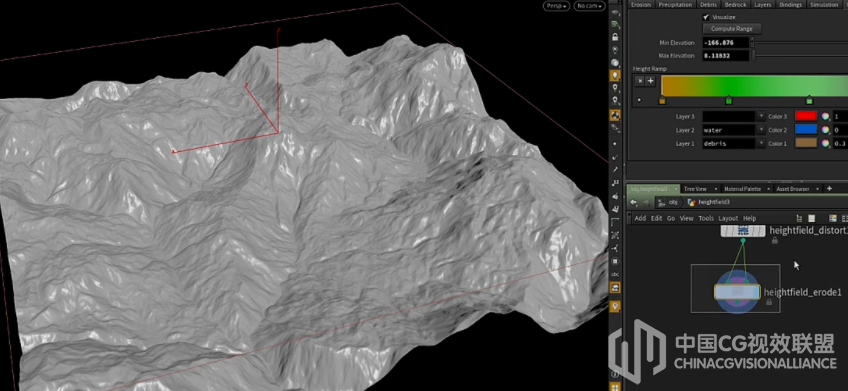Screen dimensions: 848x391
Task: Click the Color 2 blue swatch
Action: [x=806, y=130]
